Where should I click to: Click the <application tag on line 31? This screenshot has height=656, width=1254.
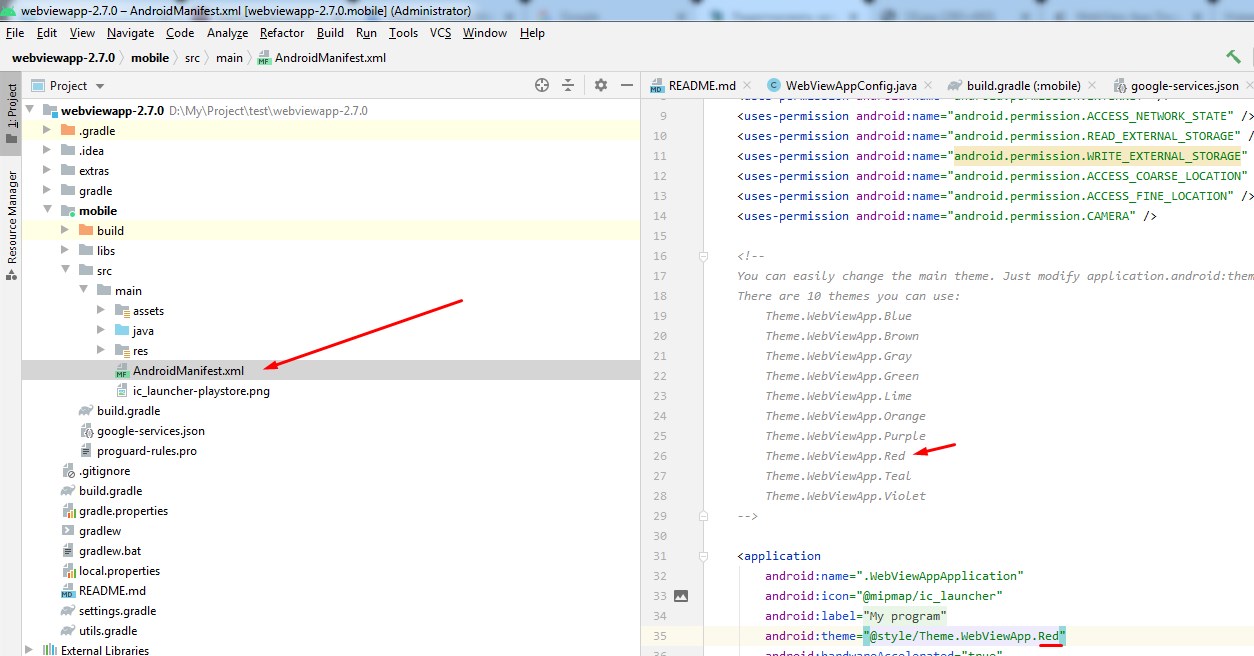point(779,556)
